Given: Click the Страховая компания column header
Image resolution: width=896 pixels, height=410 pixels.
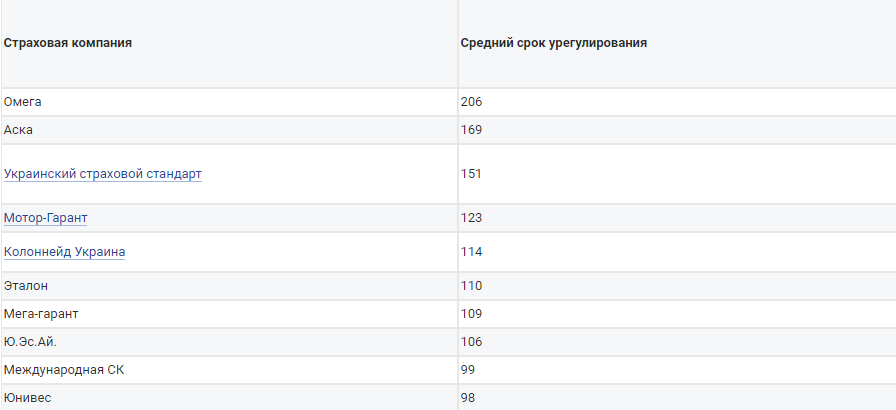Looking at the screenshot, I should [x=68, y=44].
